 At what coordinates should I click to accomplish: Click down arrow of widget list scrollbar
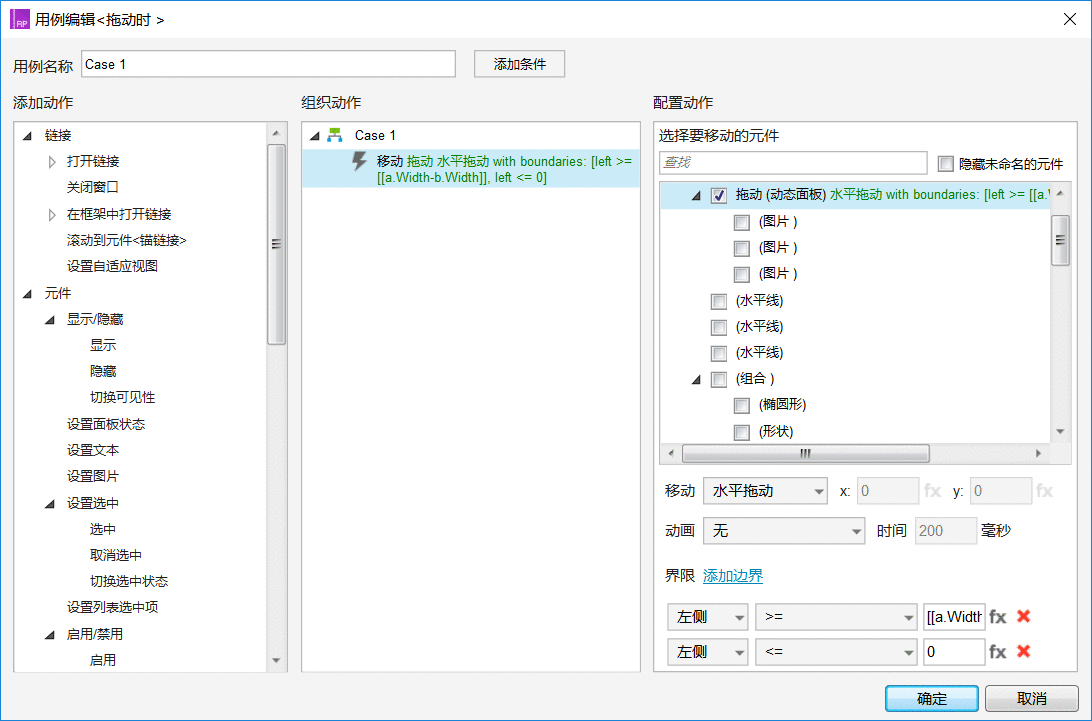pyautogui.click(x=1060, y=432)
